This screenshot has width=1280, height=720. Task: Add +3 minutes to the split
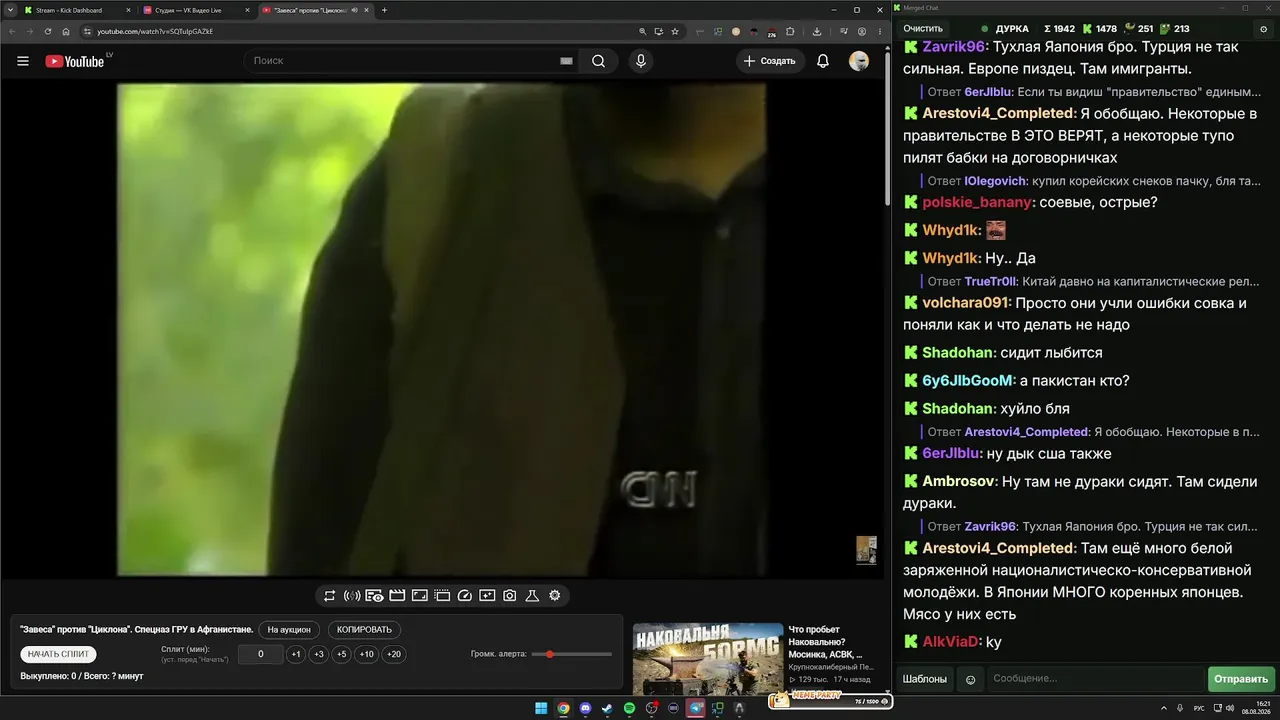pos(319,655)
